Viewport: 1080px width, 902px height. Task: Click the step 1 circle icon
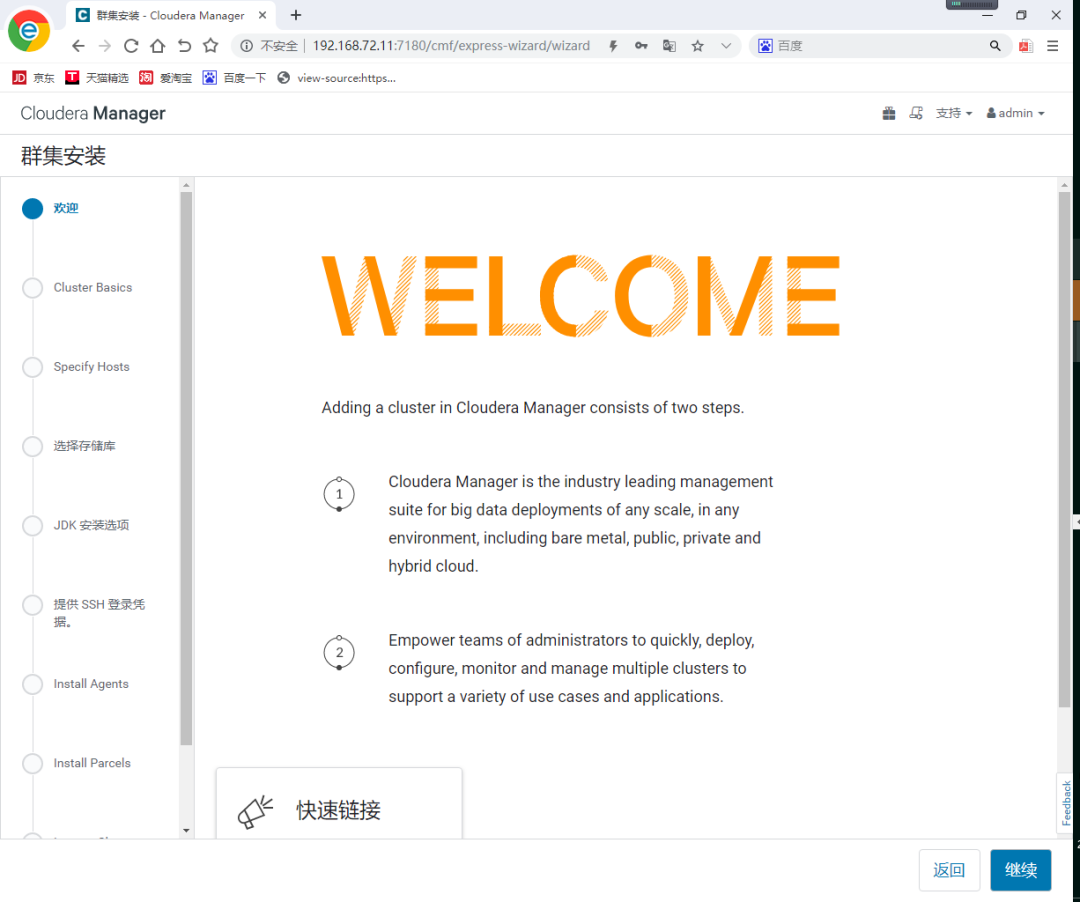click(339, 494)
